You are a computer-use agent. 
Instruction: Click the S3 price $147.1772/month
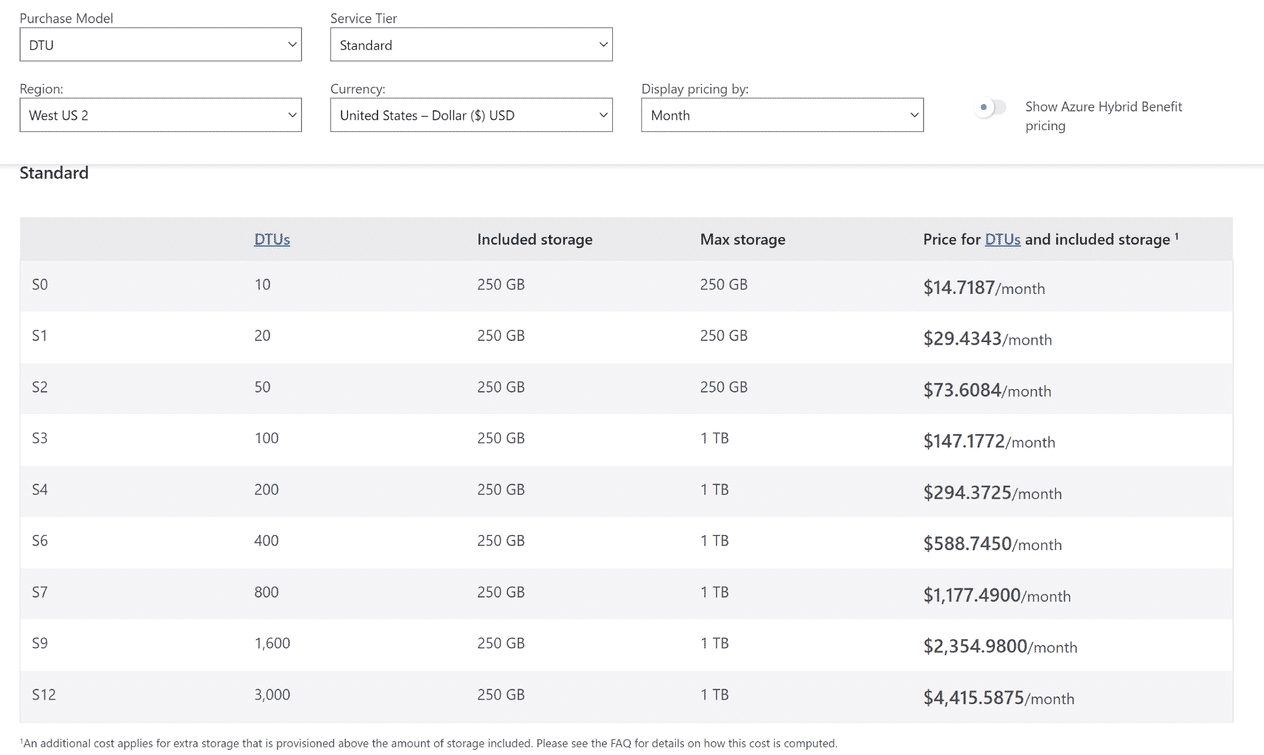988,441
